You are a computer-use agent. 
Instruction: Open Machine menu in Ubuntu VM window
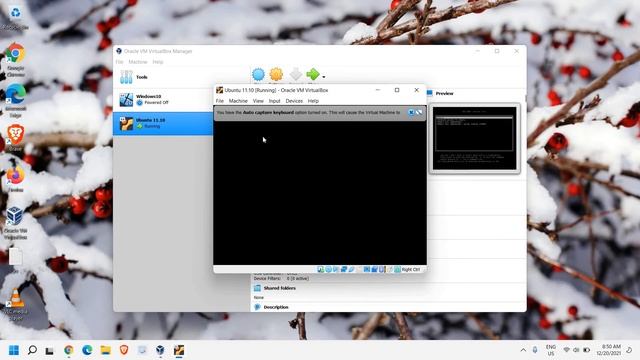[x=238, y=101]
